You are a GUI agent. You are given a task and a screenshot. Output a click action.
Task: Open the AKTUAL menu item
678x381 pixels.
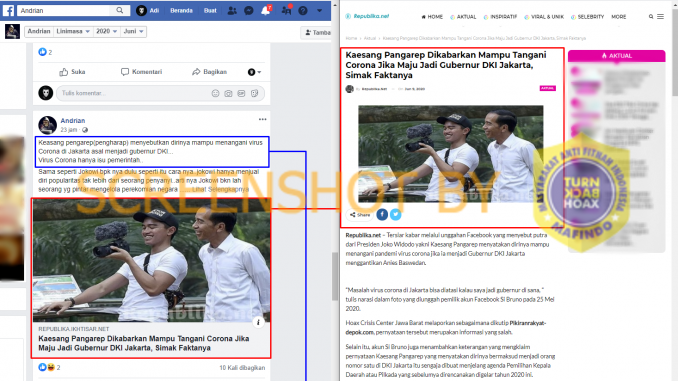coord(463,17)
